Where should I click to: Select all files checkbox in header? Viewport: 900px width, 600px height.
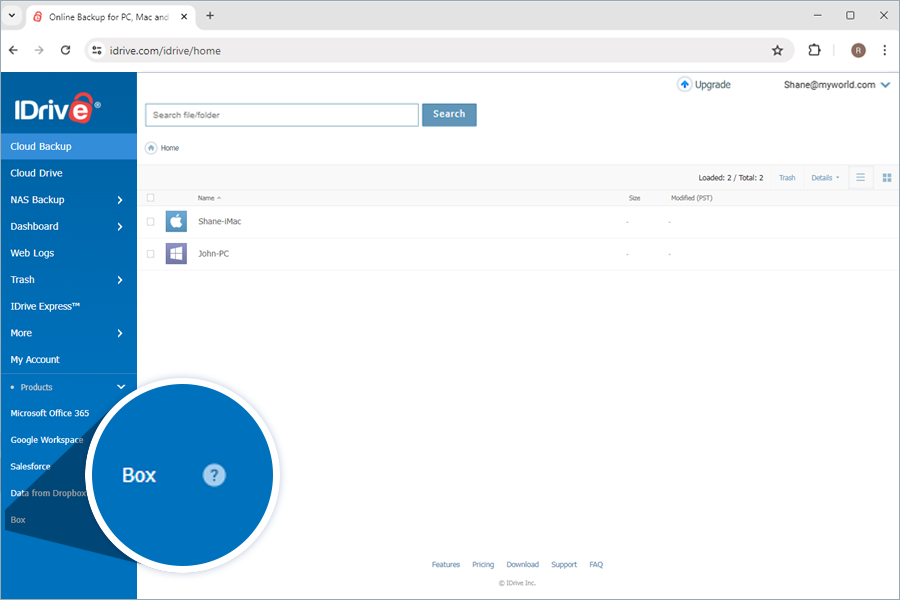click(x=150, y=198)
